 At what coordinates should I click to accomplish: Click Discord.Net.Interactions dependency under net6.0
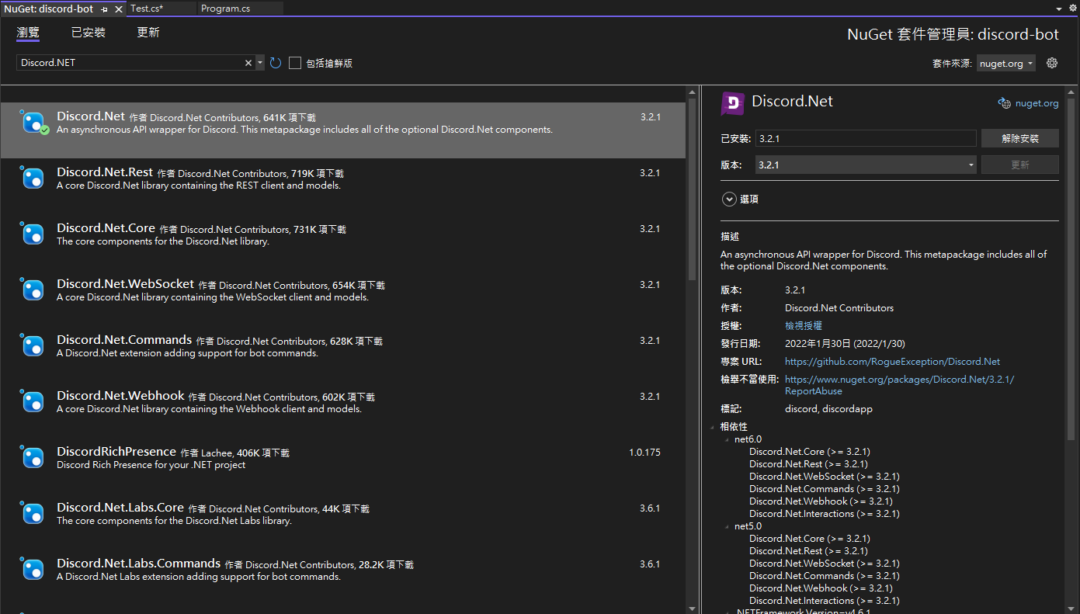coord(824,514)
